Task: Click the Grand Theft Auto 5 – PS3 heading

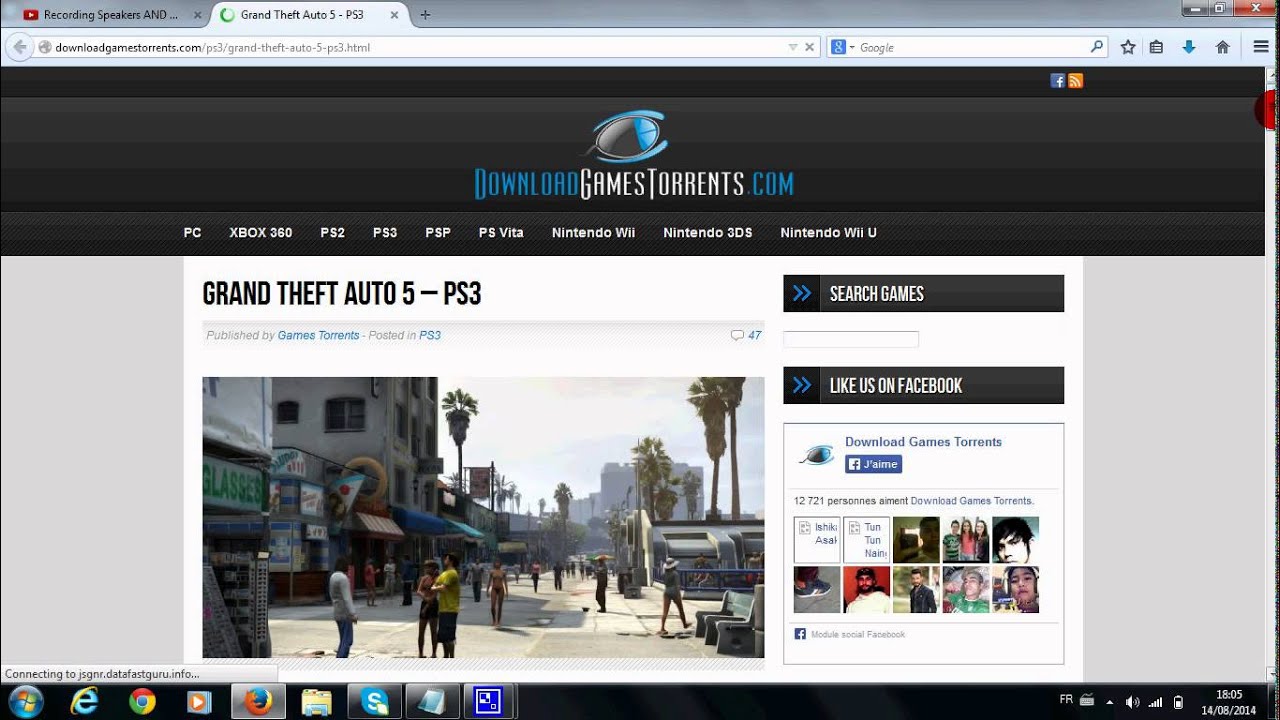Action: point(342,294)
